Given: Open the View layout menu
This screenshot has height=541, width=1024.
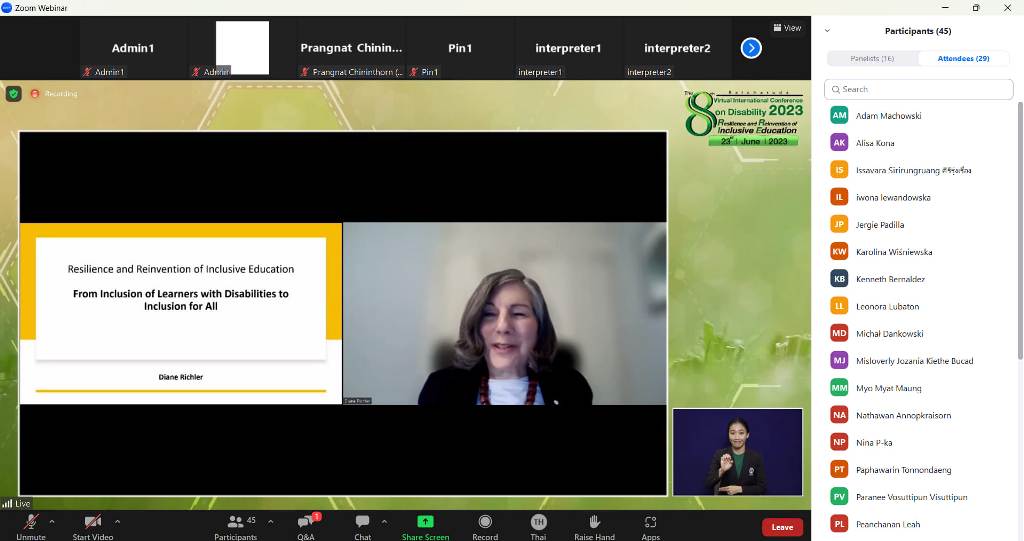Looking at the screenshot, I should pyautogui.click(x=788, y=28).
